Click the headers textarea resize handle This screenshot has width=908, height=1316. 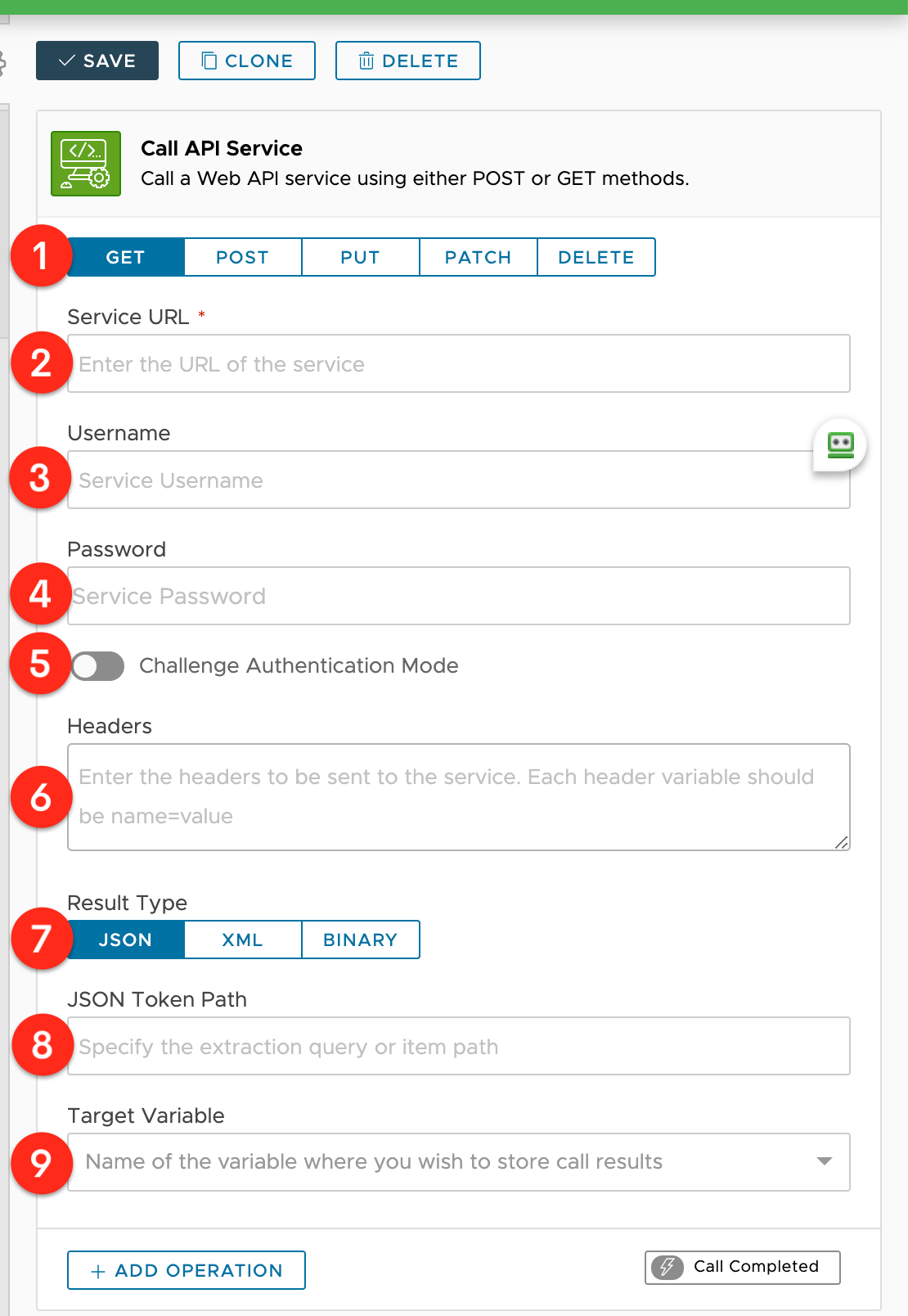tap(841, 842)
